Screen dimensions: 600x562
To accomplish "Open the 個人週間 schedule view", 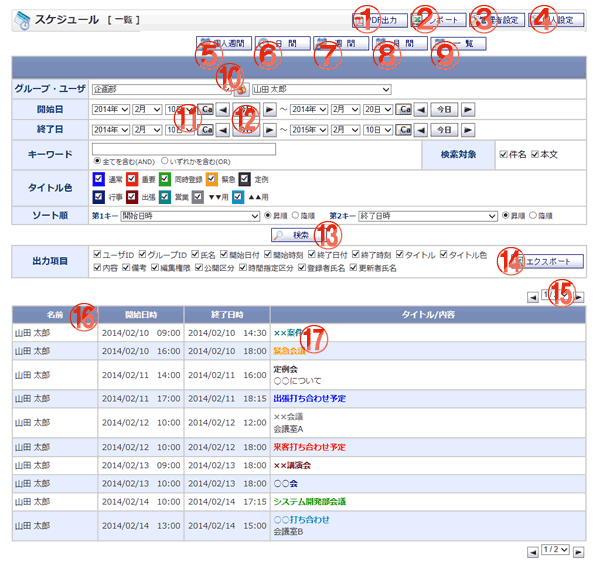I will coord(224,44).
